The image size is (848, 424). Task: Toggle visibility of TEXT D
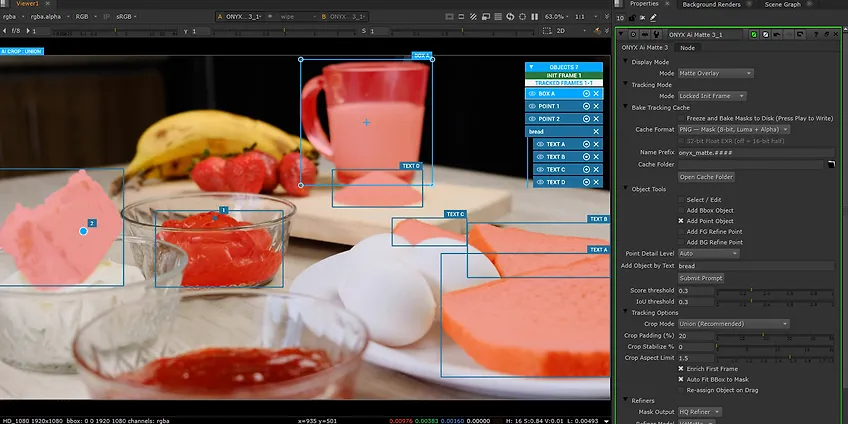540,182
